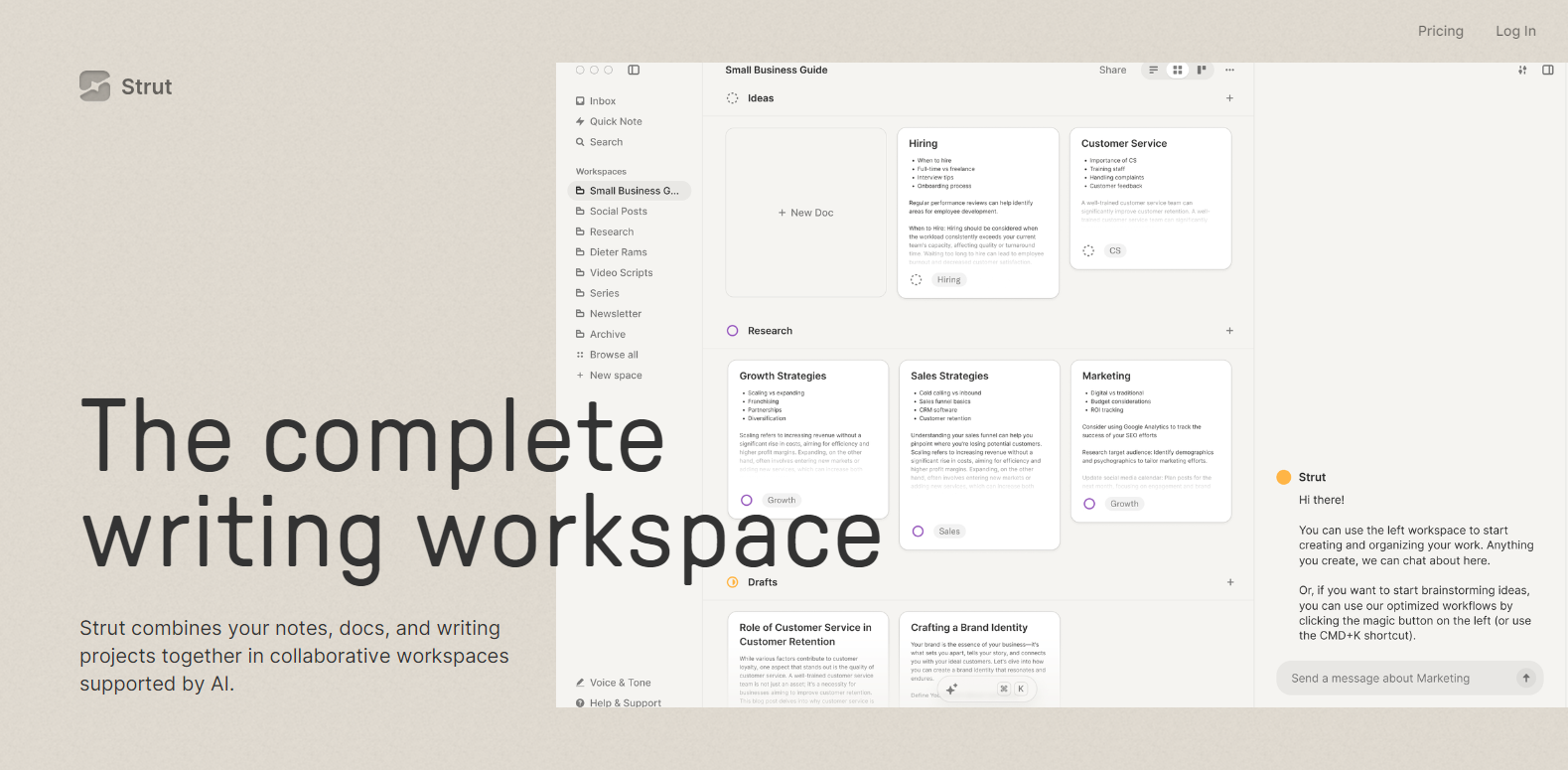
Task: Click the command key shortcut badge
Action: click(1004, 689)
